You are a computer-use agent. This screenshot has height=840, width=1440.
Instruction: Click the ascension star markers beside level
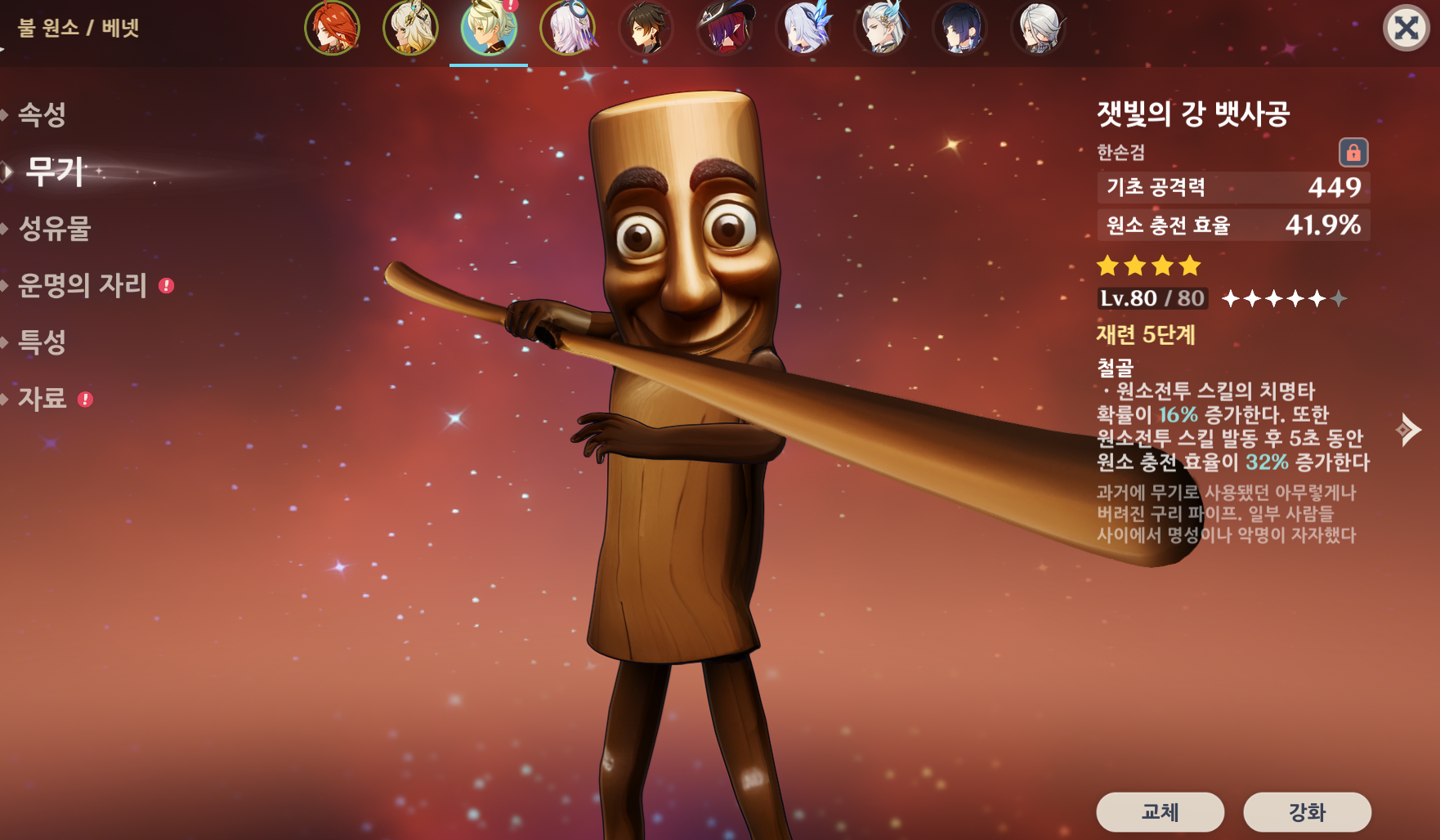[1284, 299]
